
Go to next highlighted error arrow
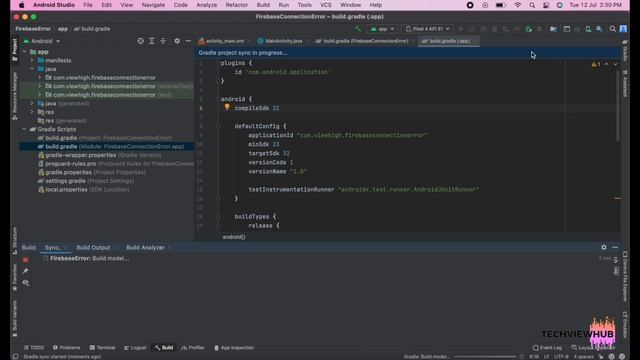[616, 64]
